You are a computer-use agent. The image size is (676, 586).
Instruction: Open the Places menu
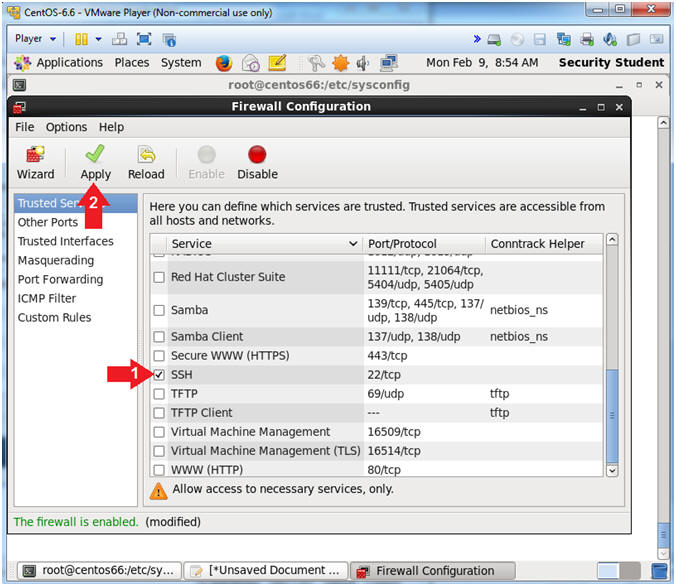[x=132, y=63]
